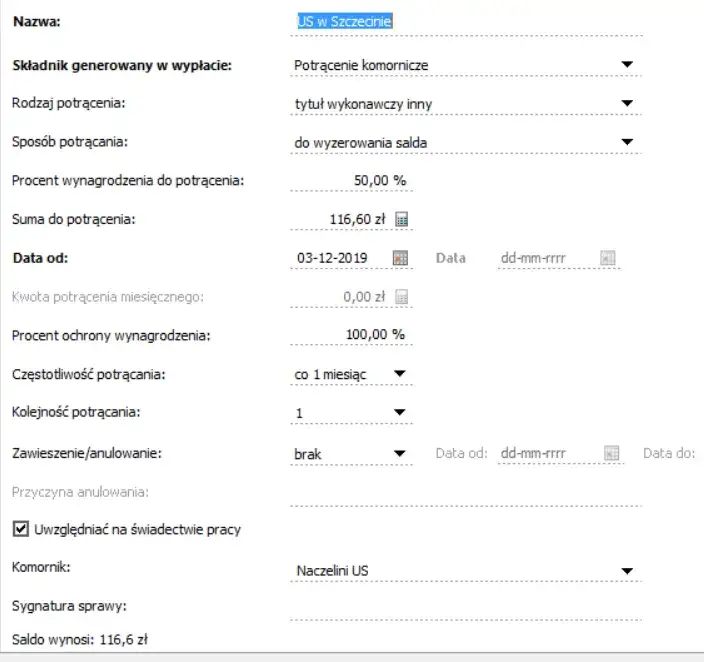Expand Kolejność potrącania dropdown

(x=400, y=412)
